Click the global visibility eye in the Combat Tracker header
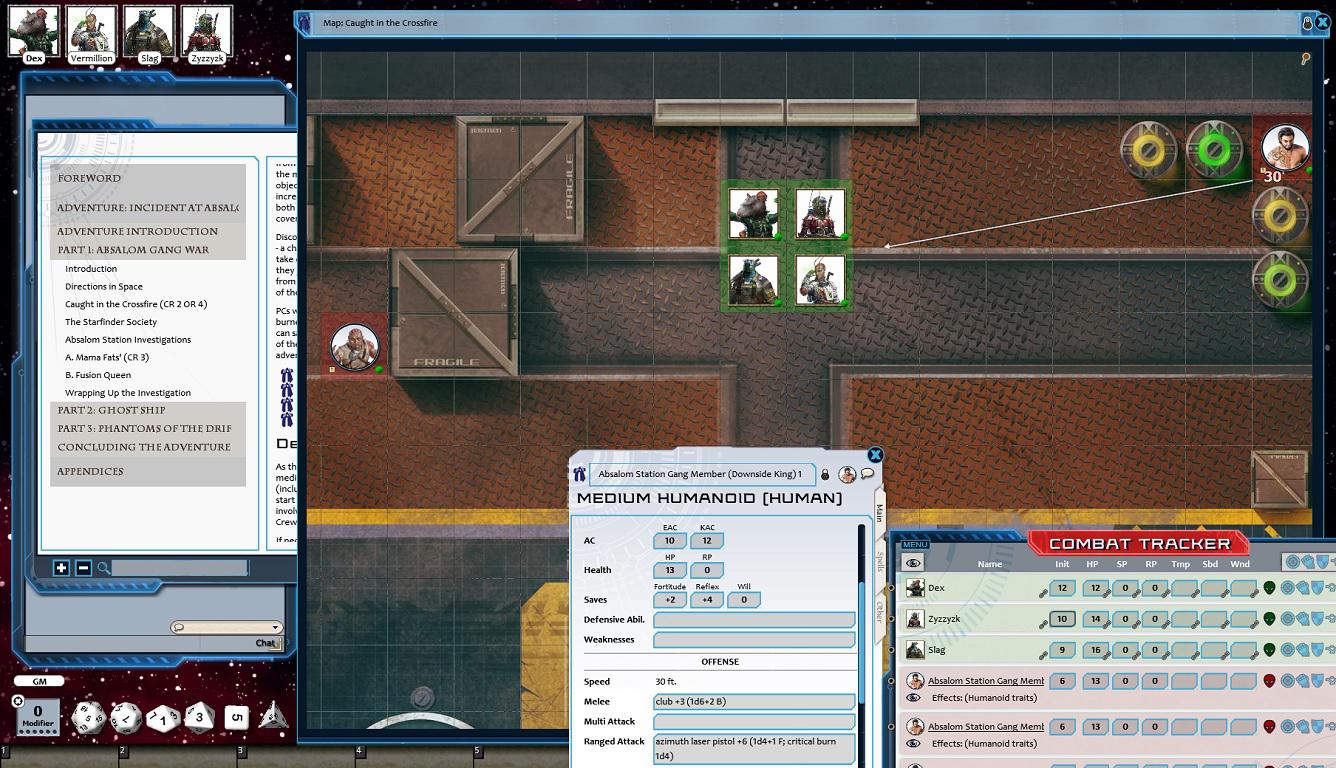The height and width of the screenshot is (768, 1336). tap(912, 564)
